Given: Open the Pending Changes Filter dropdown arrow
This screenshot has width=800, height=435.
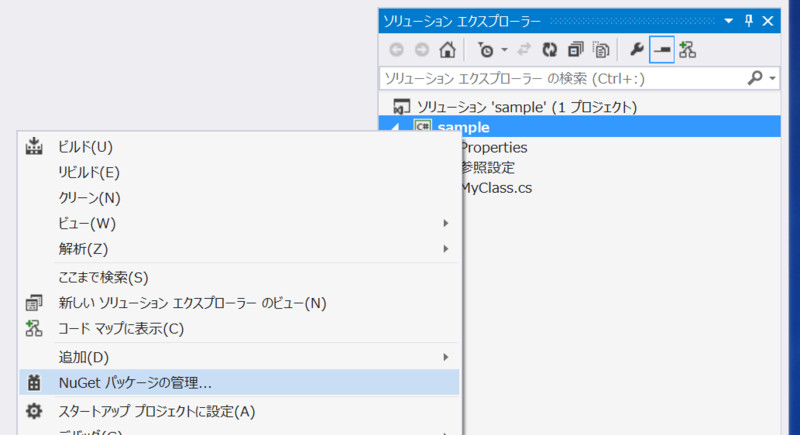Looking at the screenshot, I should tap(504, 50).
